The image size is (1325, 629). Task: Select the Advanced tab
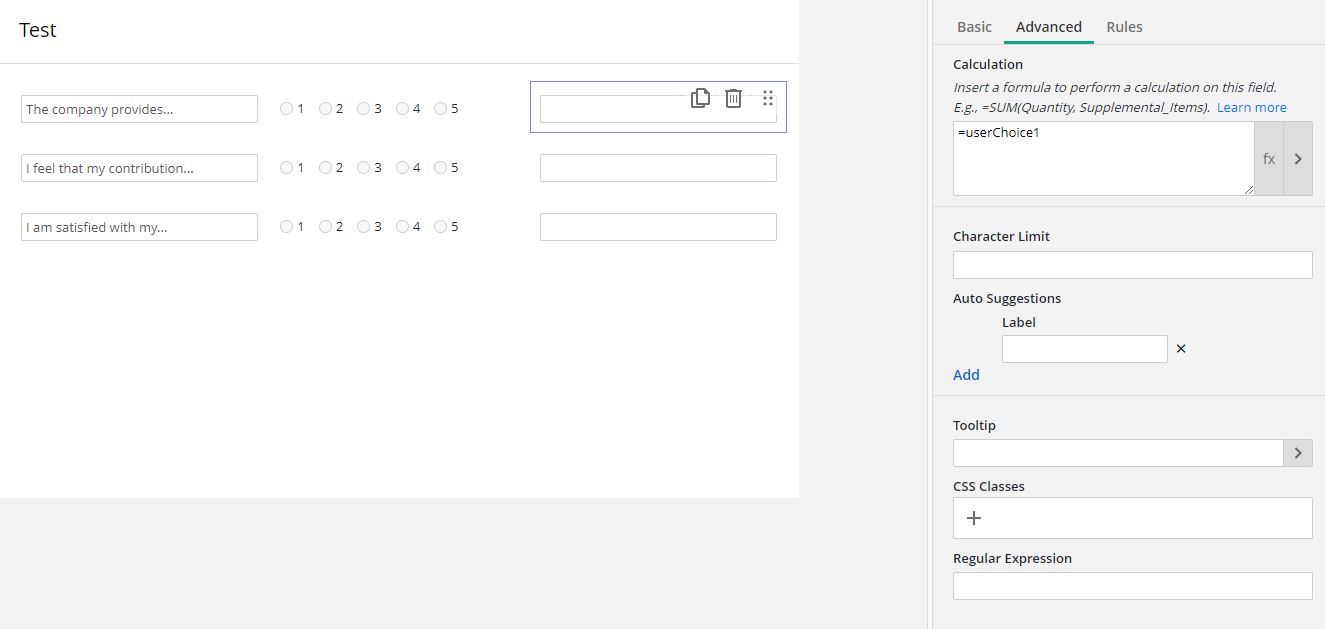tap(1048, 27)
